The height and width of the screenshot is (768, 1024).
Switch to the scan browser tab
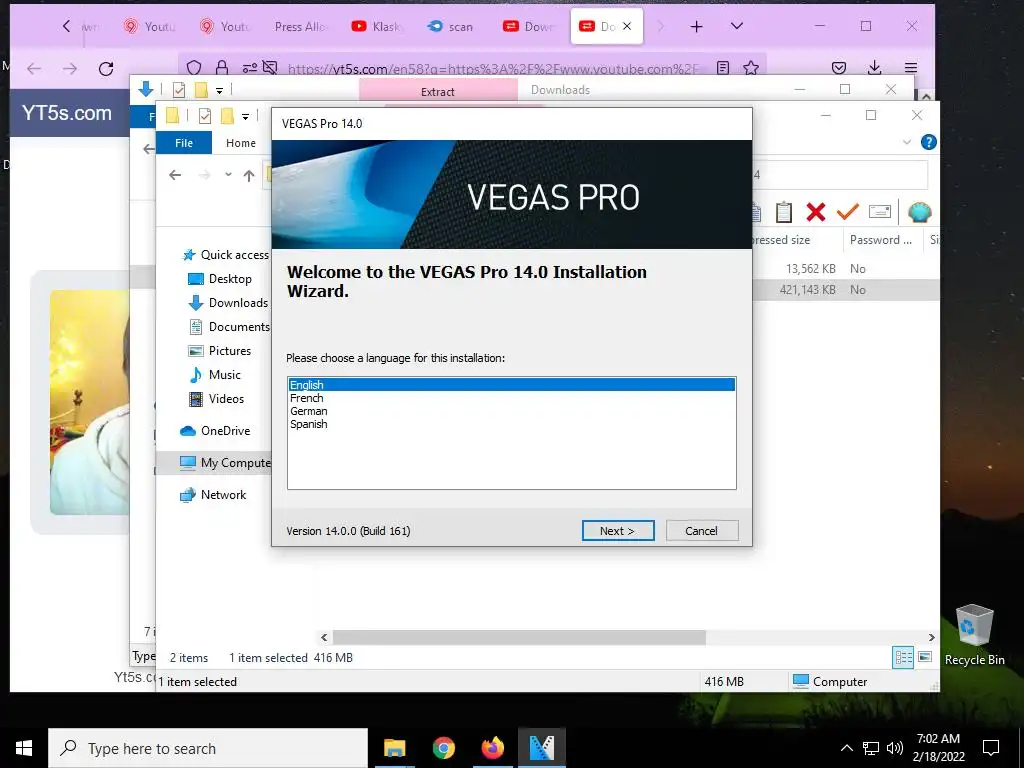[451, 27]
